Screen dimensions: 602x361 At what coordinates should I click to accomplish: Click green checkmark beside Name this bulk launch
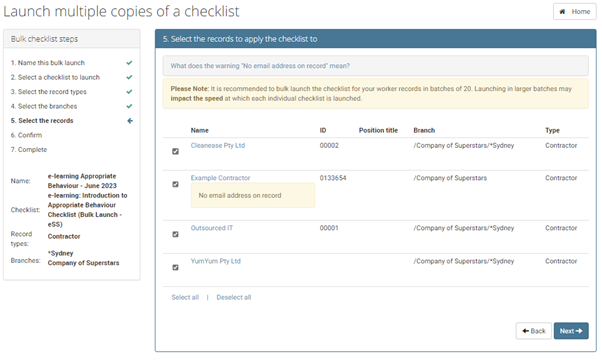tap(129, 63)
